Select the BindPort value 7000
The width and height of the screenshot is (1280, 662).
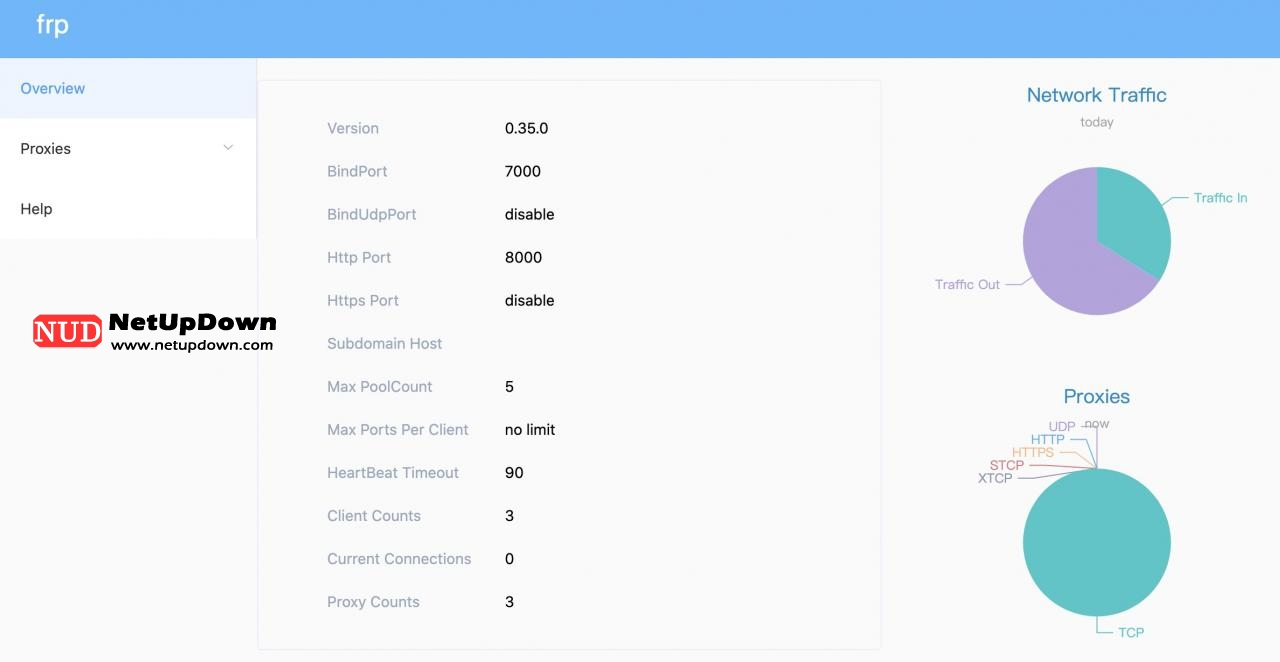click(x=523, y=171)
